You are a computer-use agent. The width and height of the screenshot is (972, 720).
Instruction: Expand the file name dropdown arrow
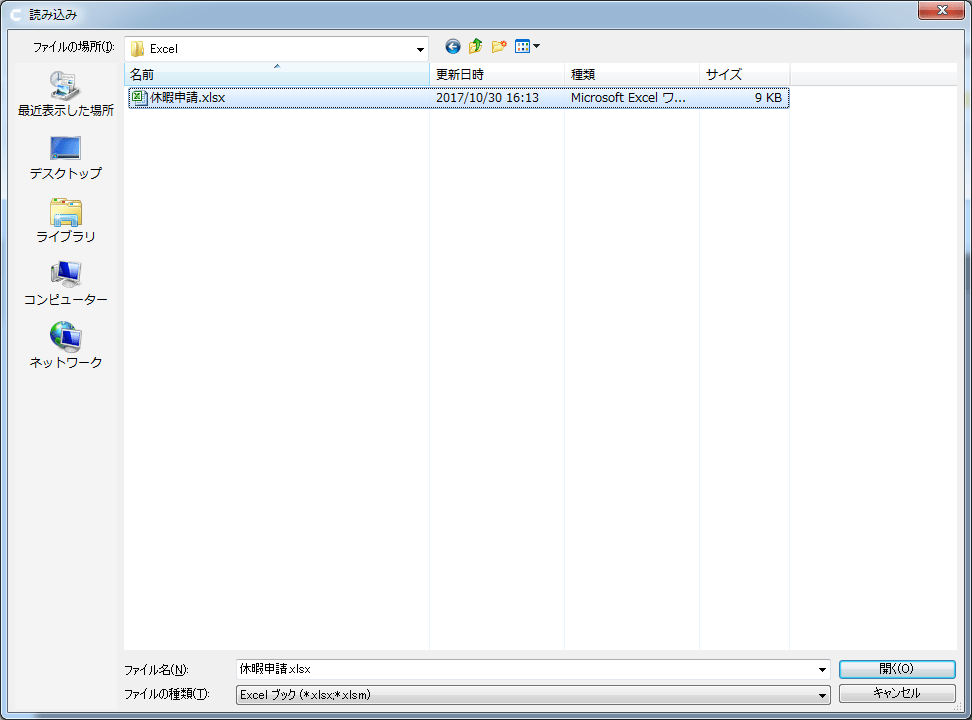(823, 669)
